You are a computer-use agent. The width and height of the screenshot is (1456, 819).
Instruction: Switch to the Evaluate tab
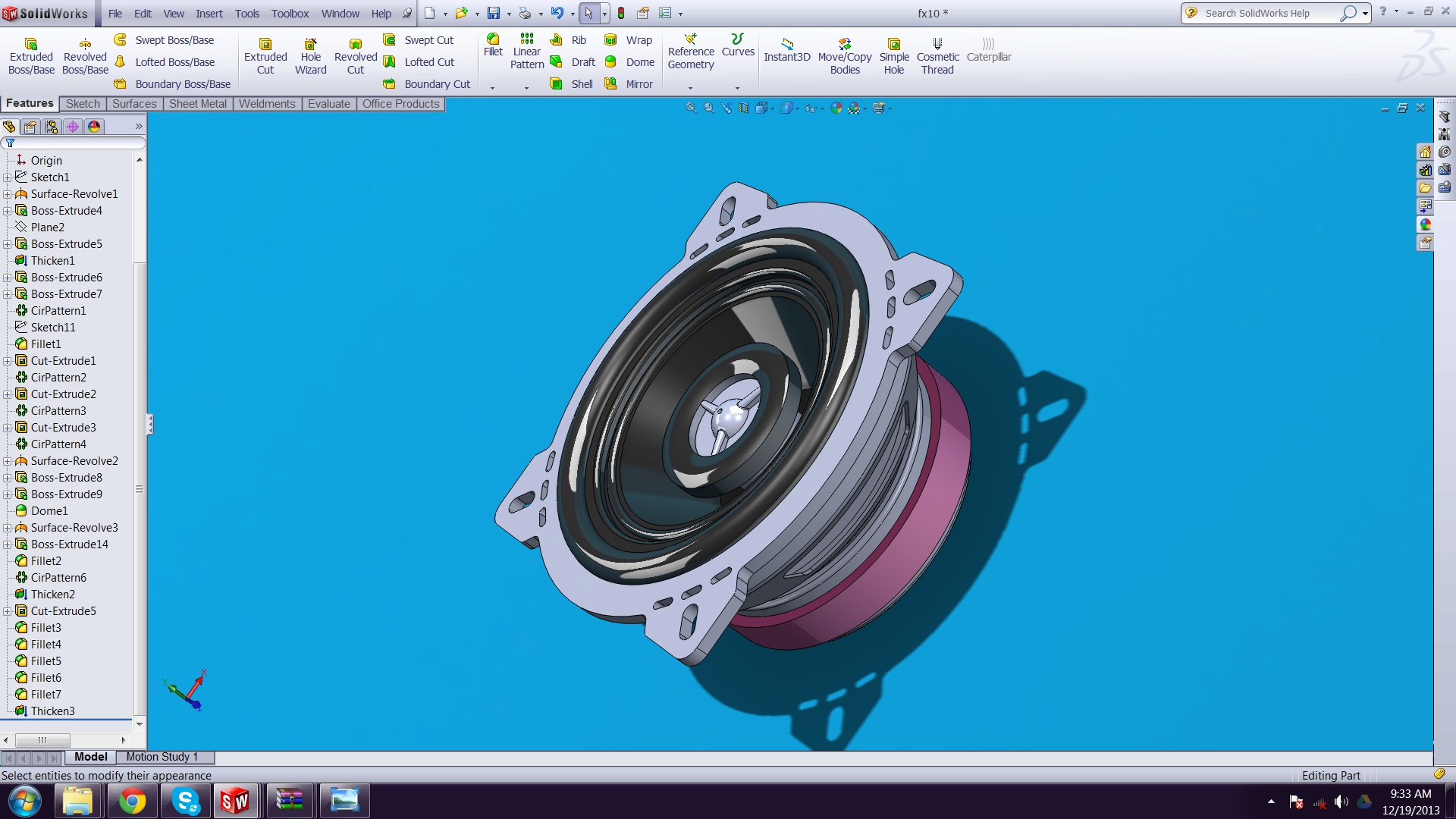(x=329, y=104)
